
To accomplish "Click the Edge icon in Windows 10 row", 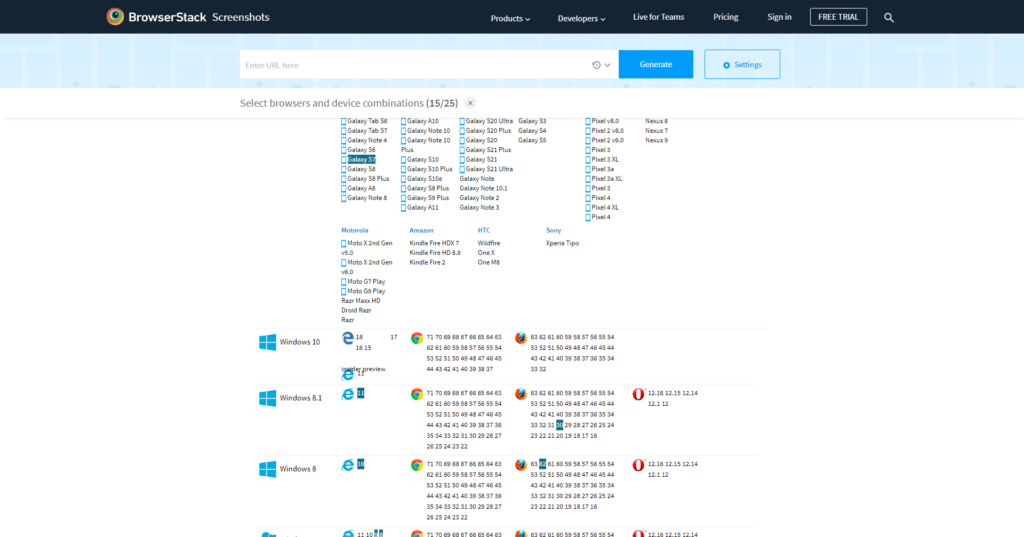I will click(347, 338).
